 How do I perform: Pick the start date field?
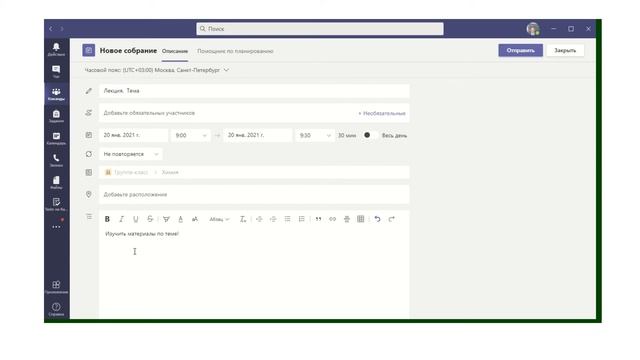pyautogui.click(x=133, y=135)
